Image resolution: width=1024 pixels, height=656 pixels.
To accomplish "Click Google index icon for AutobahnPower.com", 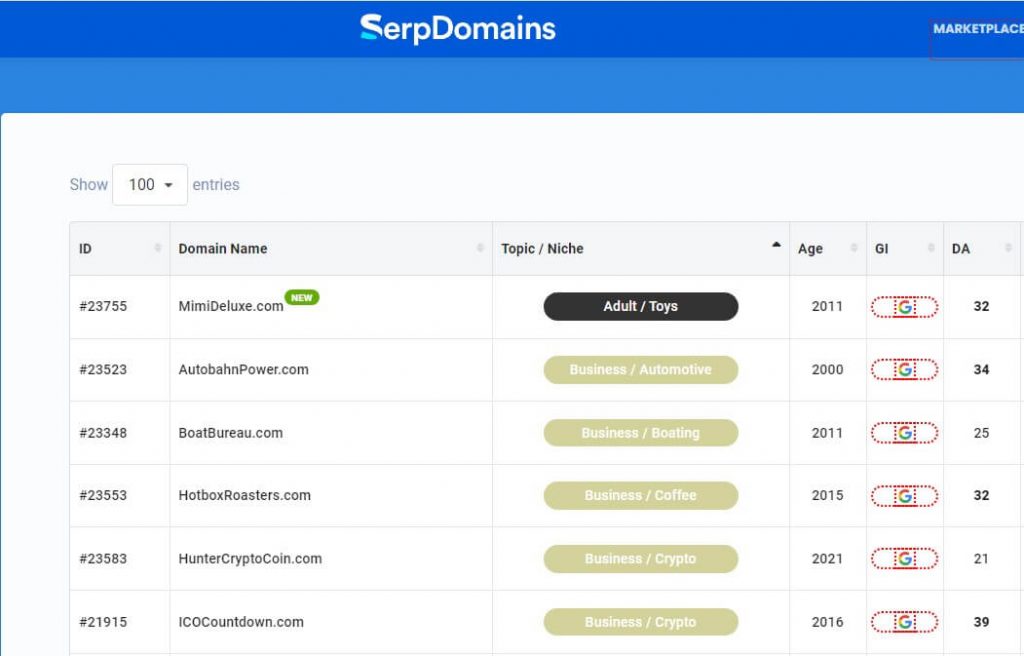I will tap(904, 370).
